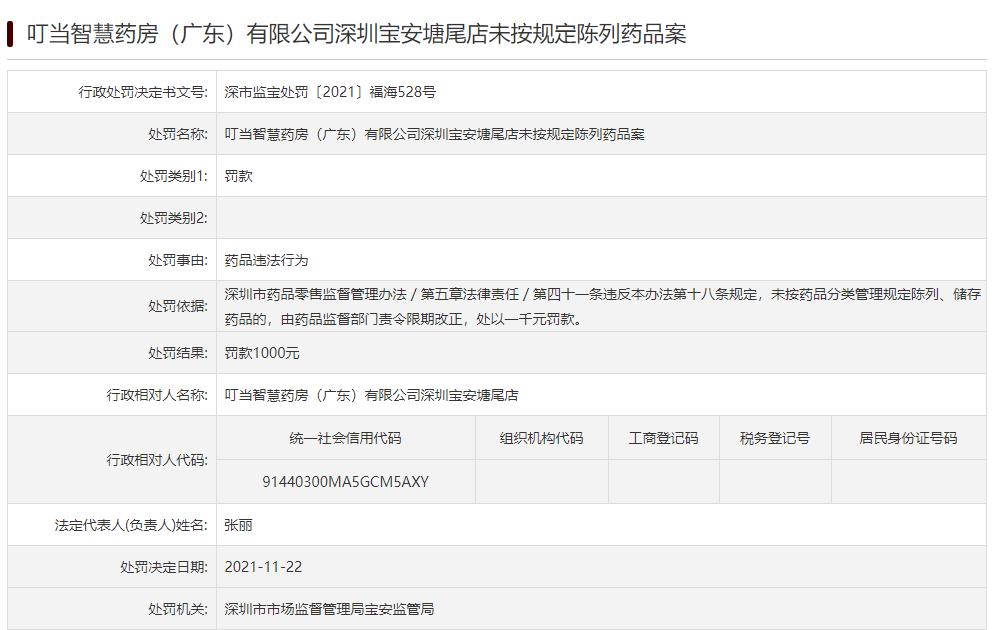
Task: Select the label 行政处罚决定书文号
Action: coord(143,92)
